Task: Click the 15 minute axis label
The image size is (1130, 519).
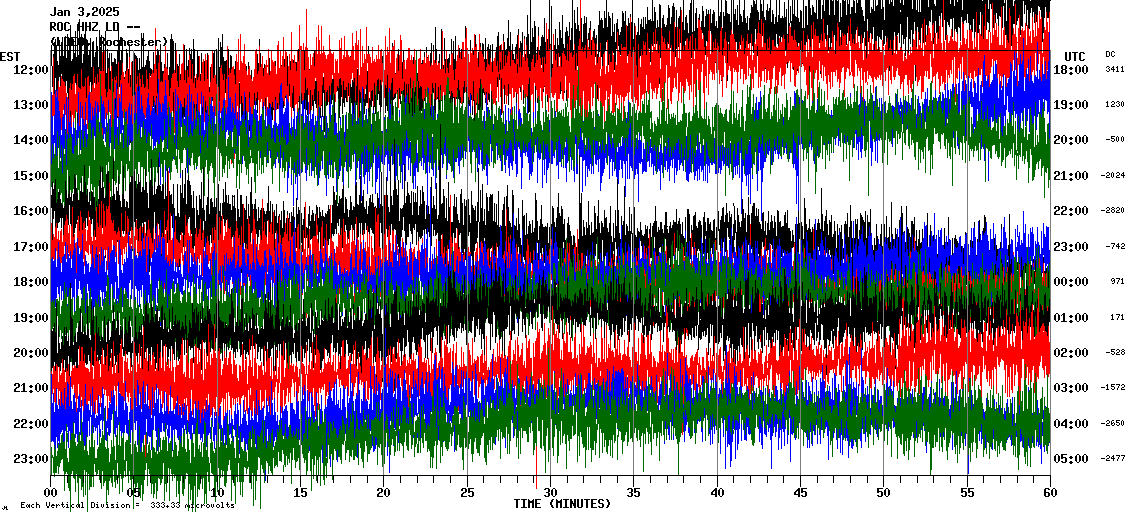Action: coord(301,493)
